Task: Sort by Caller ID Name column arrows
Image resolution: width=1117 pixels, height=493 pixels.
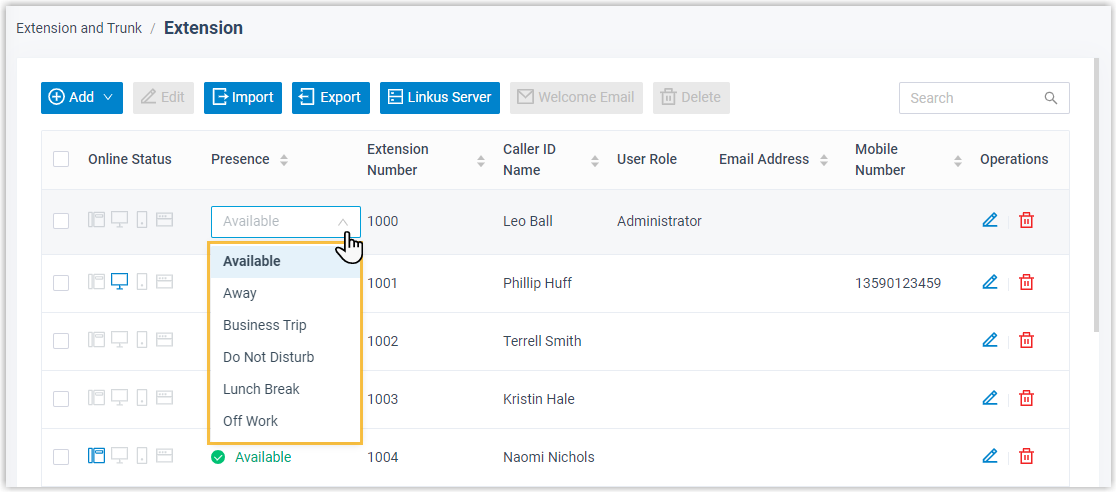Action: 595,161
